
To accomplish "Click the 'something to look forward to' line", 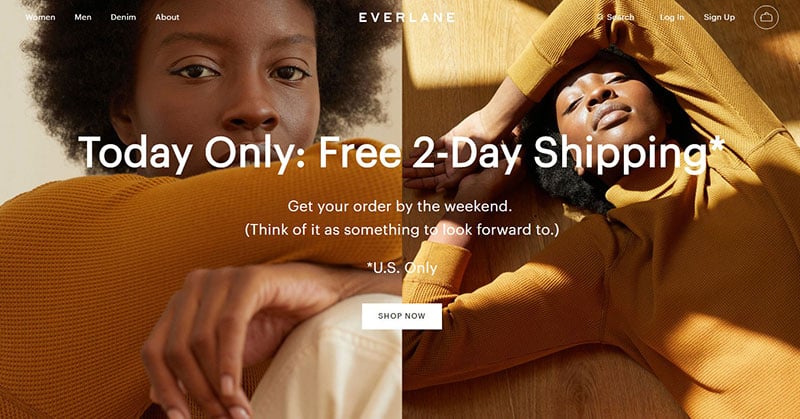I will pyautogui.click(x=402, y=230).
